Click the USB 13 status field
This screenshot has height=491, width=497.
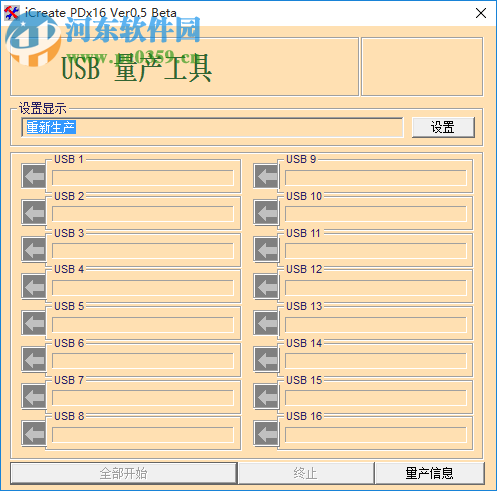click(x=376, y=325)
